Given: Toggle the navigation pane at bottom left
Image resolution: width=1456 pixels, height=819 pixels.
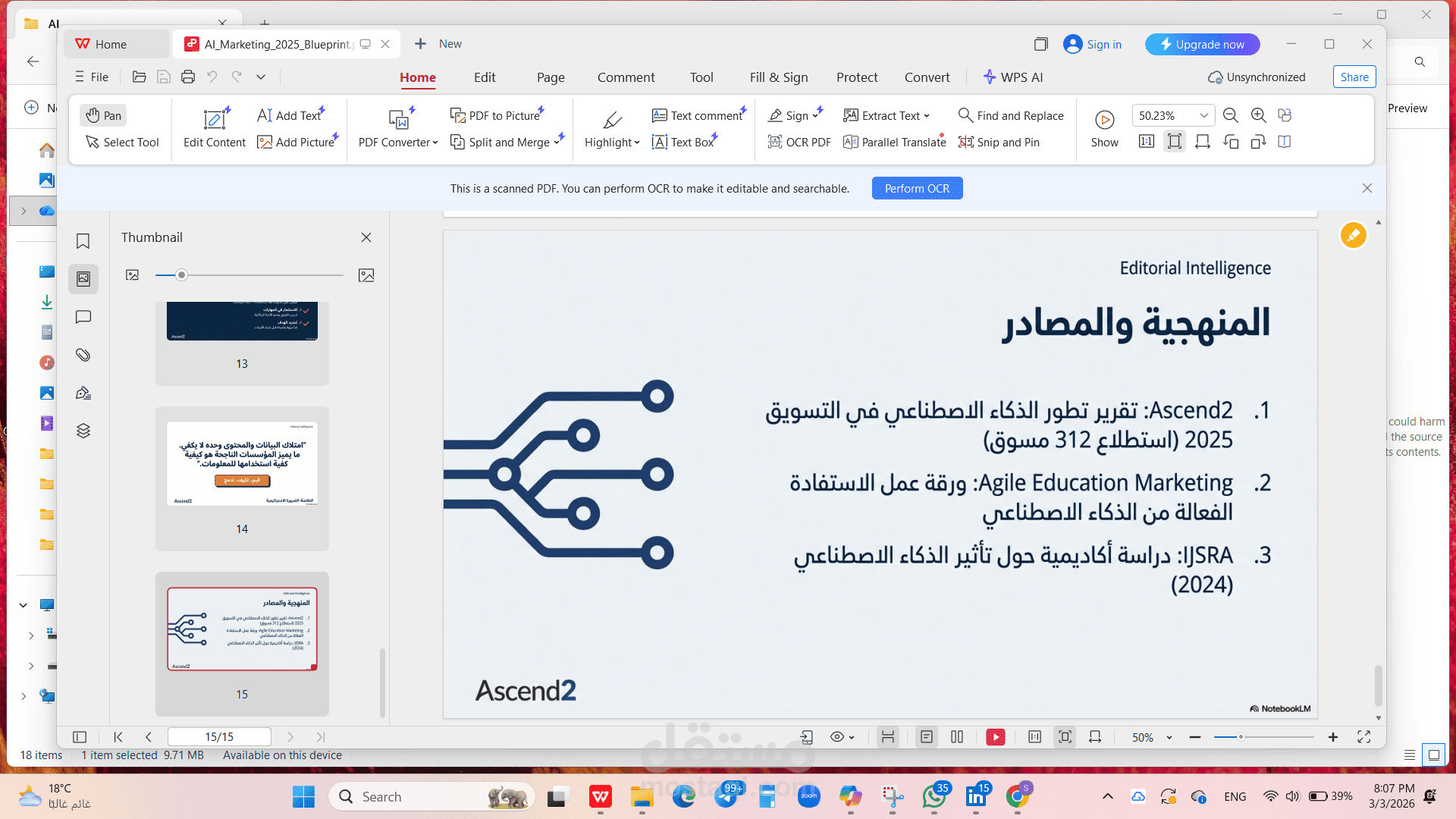Looking at the screenshot, I should [x=80, y=737].
